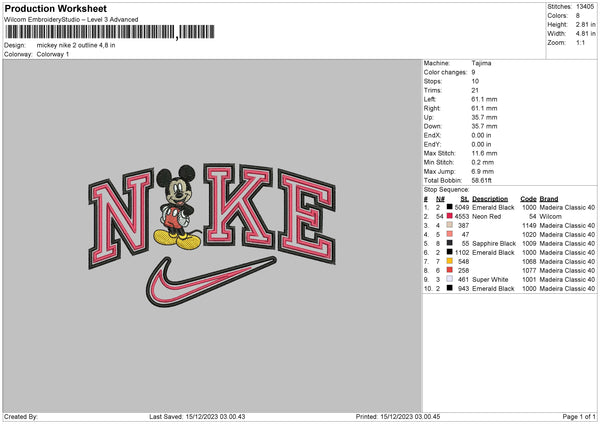Click the Stops value 10

pos(475,81)
